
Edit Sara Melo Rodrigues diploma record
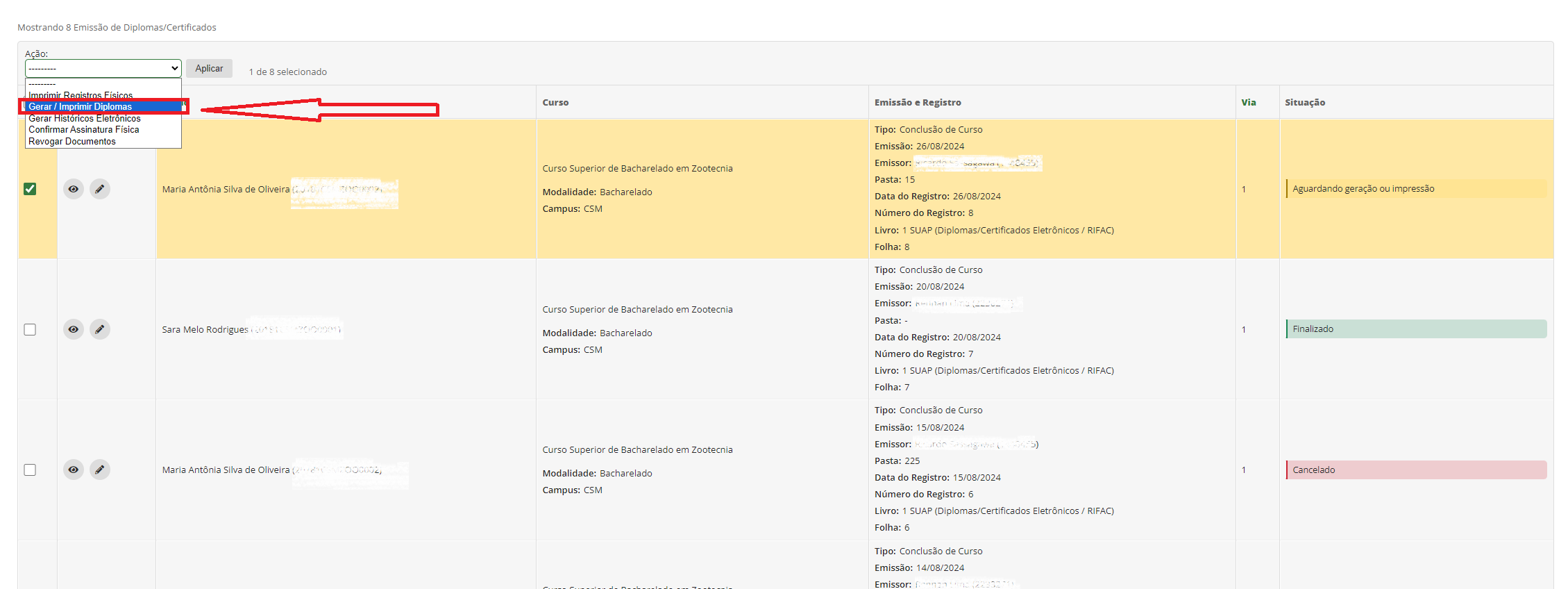[100, 329]
